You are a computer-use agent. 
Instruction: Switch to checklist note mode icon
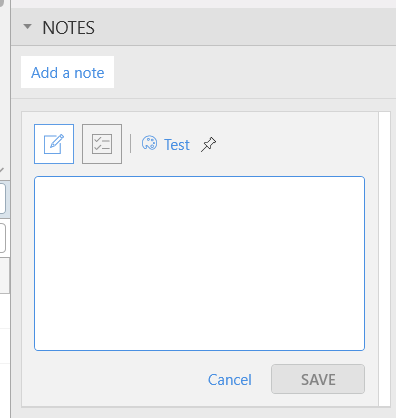point(102,144)
